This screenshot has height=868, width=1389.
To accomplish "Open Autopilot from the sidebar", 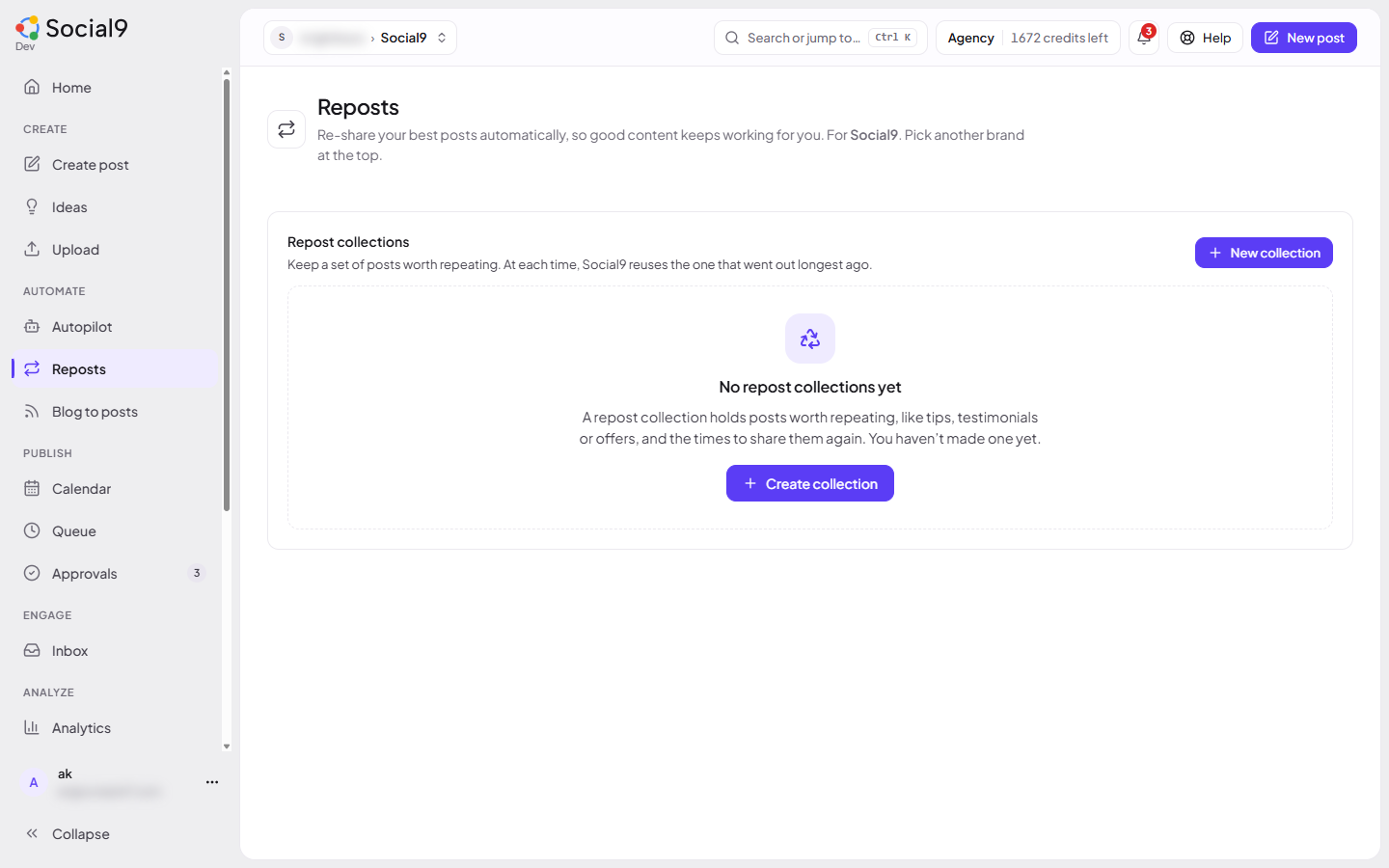I will click(x=116, y=327).
